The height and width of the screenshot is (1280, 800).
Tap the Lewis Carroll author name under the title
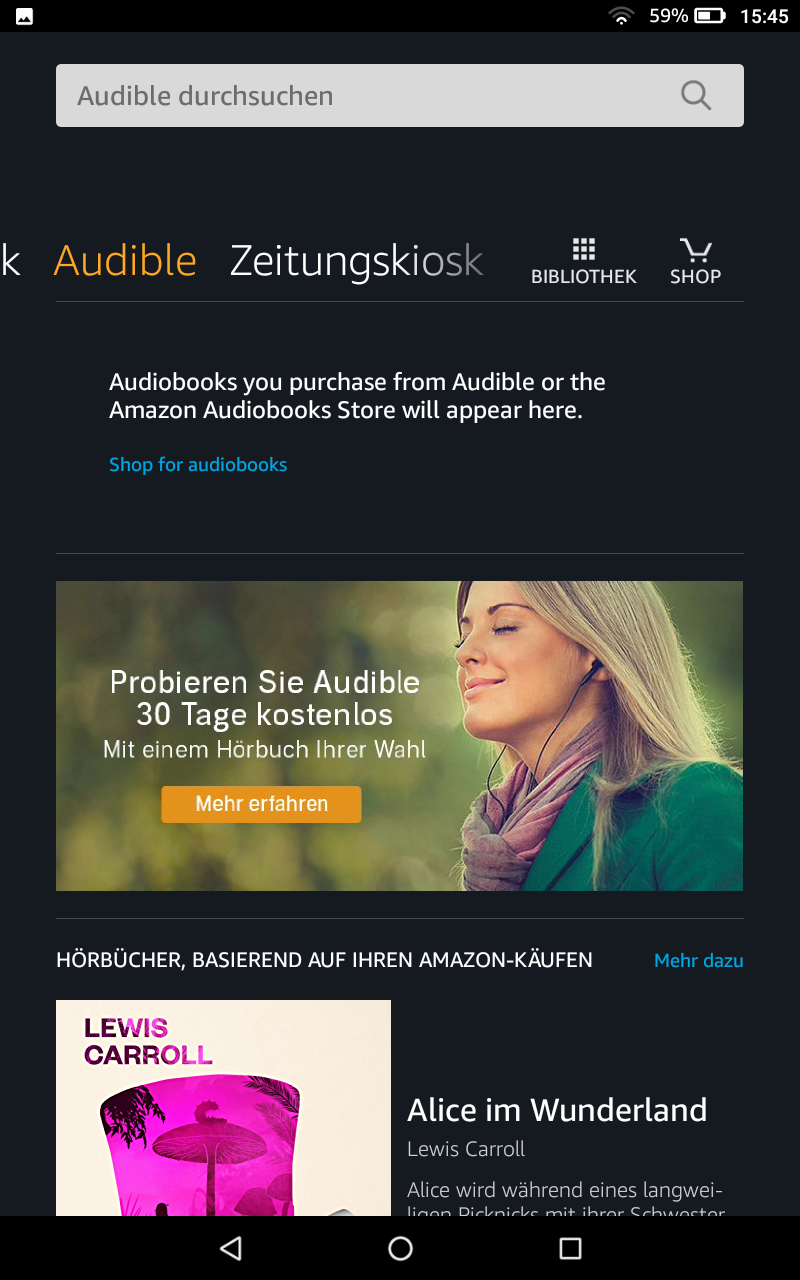coord(466,1149)
